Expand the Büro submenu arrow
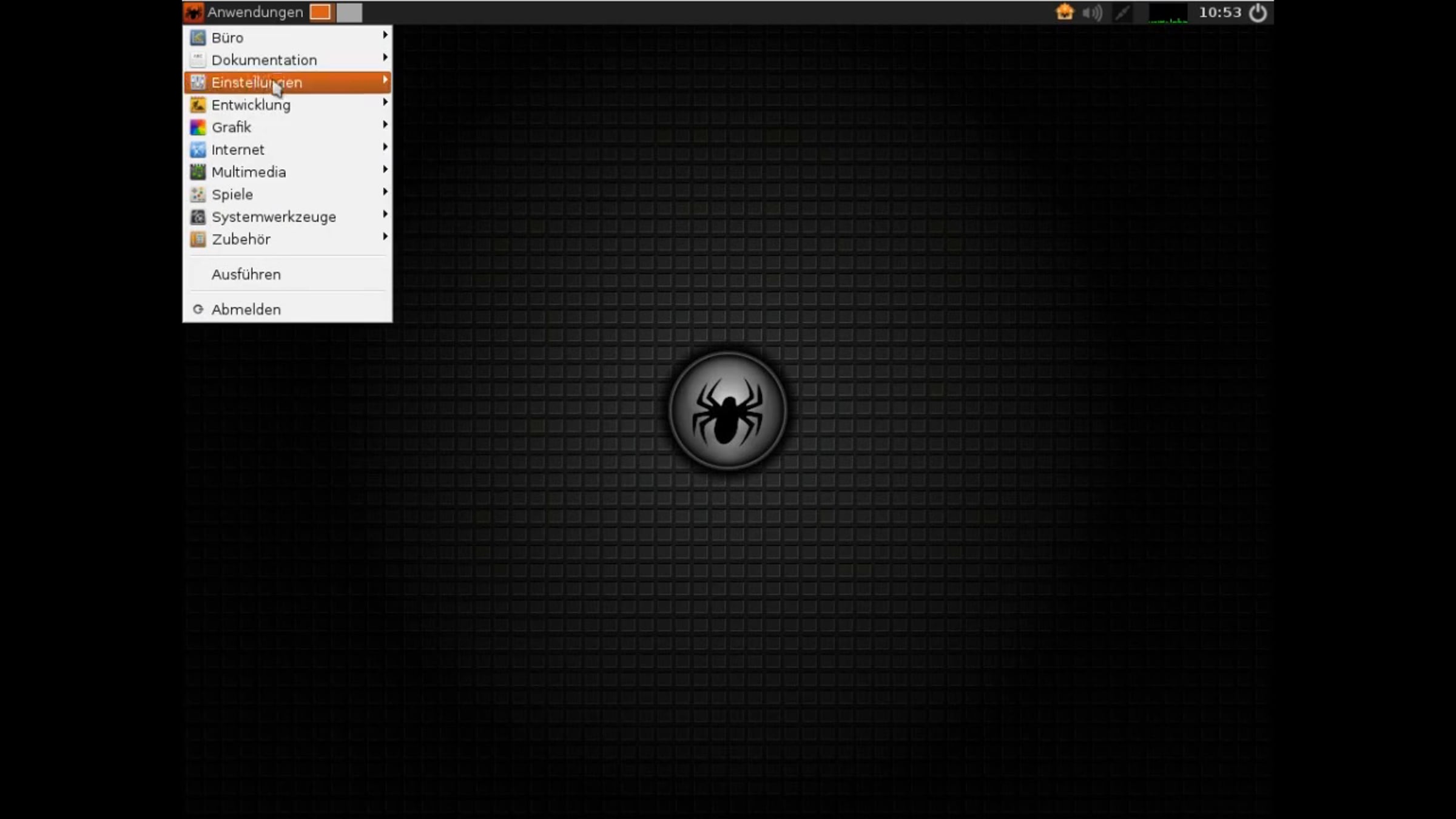Image resolution: width=1456 pixels, height=819 pixels. [385, 36]
